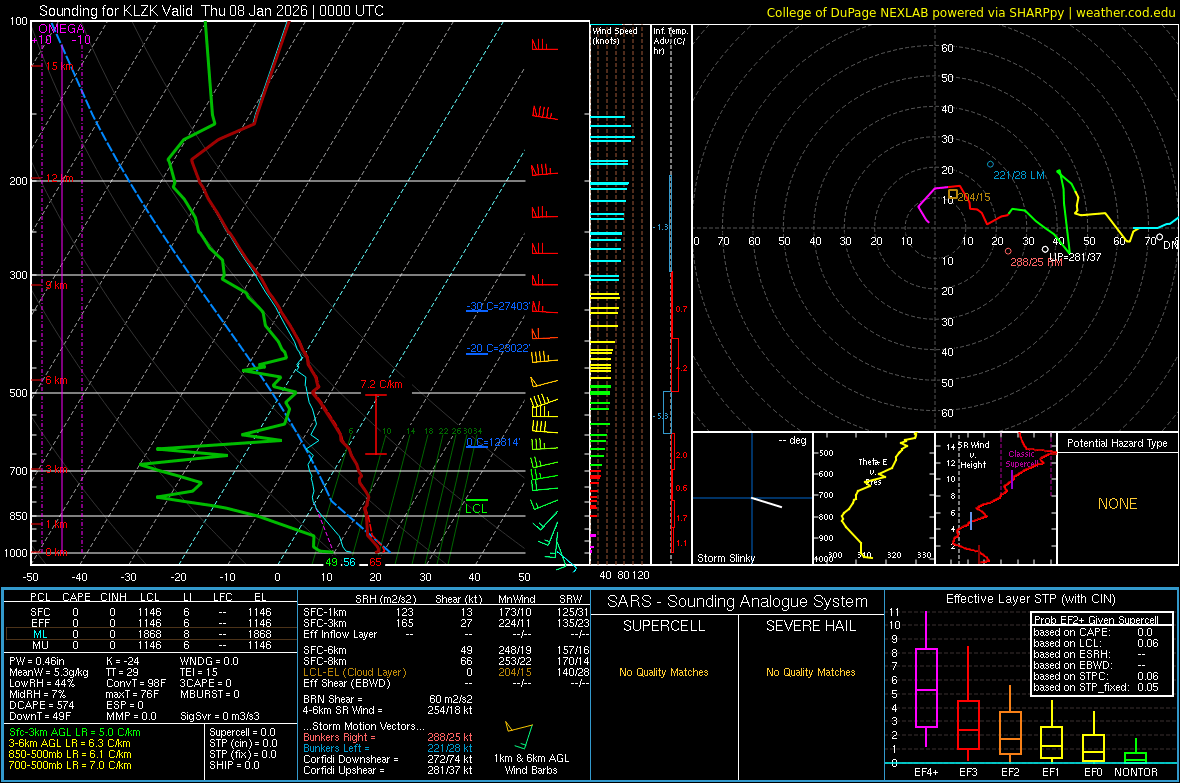Click the -30 C=27403' level label
The image size is (1180, 783).
[x=498, y=306]
